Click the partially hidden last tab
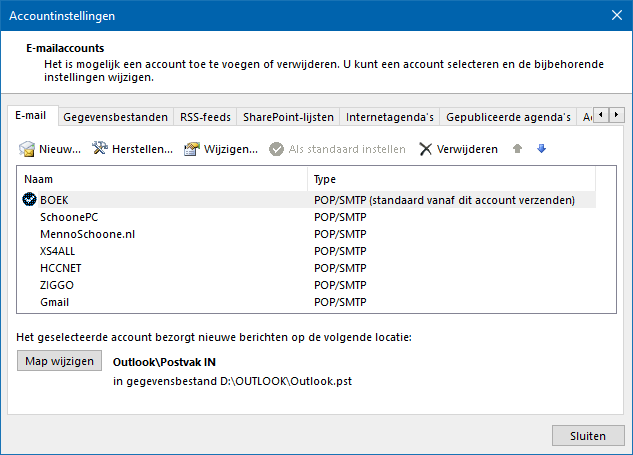The width and height of the screenshot is (633, 455). point(587,117)
